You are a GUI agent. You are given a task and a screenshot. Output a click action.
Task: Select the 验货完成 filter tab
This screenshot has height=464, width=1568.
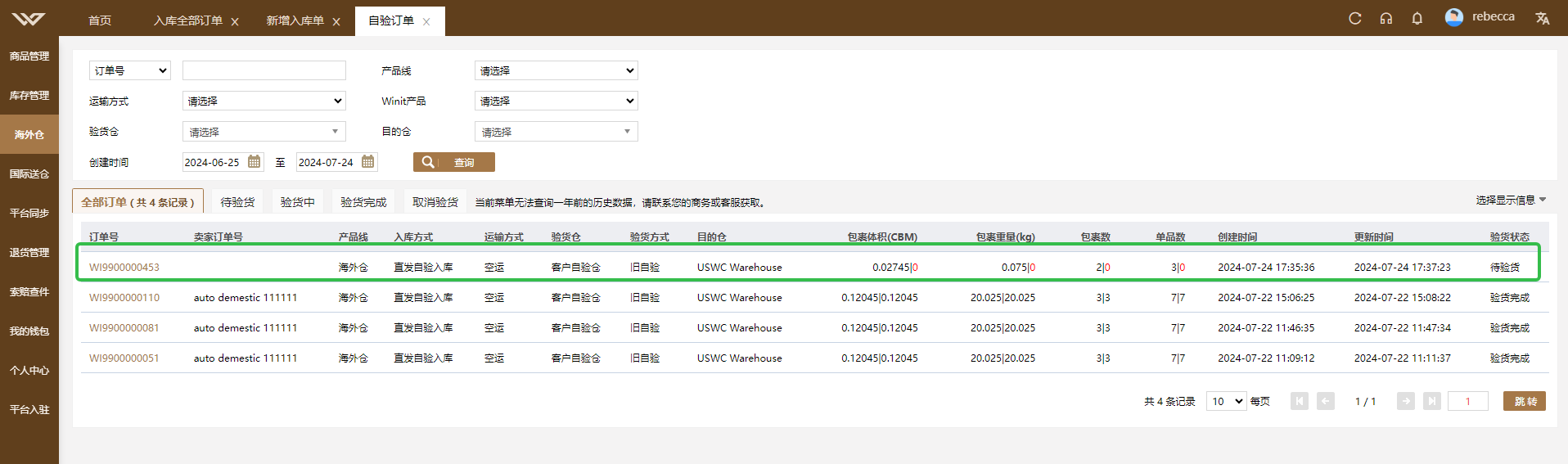coord(363,202)
